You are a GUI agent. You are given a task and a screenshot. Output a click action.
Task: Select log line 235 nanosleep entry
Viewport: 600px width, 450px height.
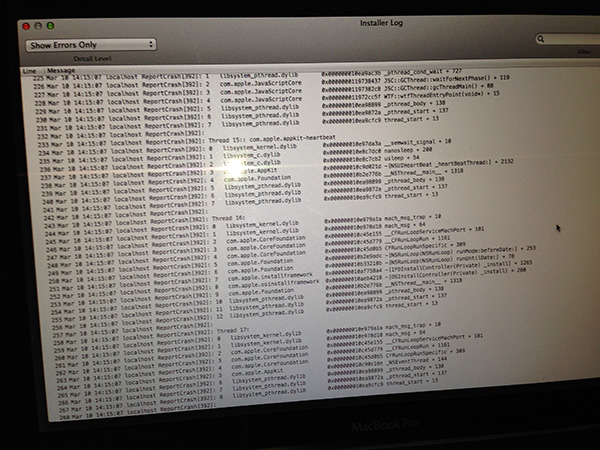pos(236,155)
